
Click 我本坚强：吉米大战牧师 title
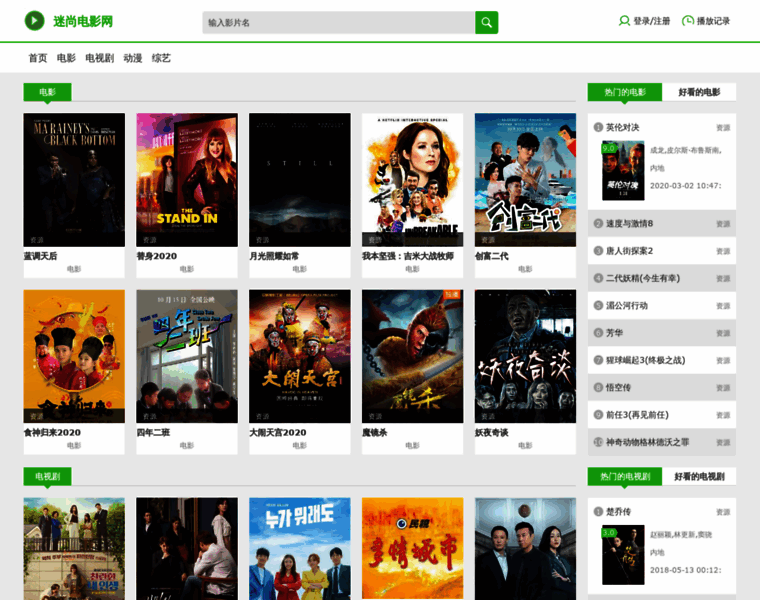[x=408, y=256]
